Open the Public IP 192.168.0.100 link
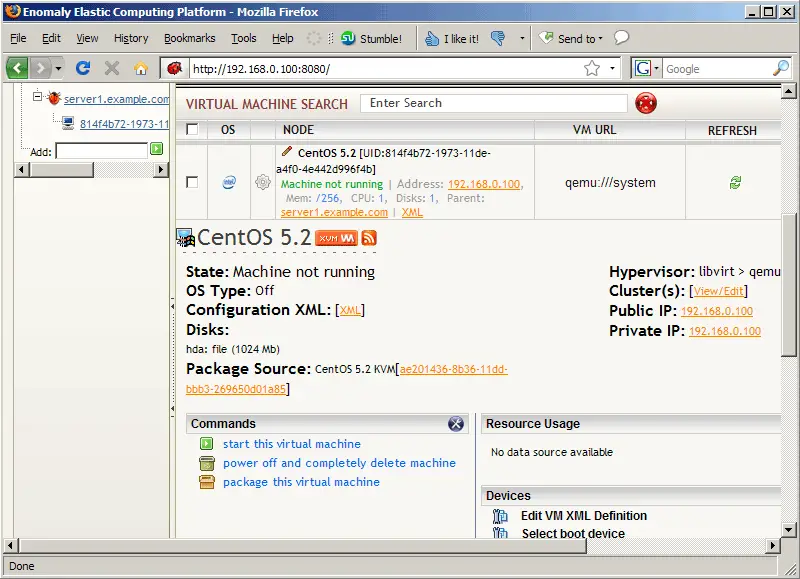 [x=716, y=311]
